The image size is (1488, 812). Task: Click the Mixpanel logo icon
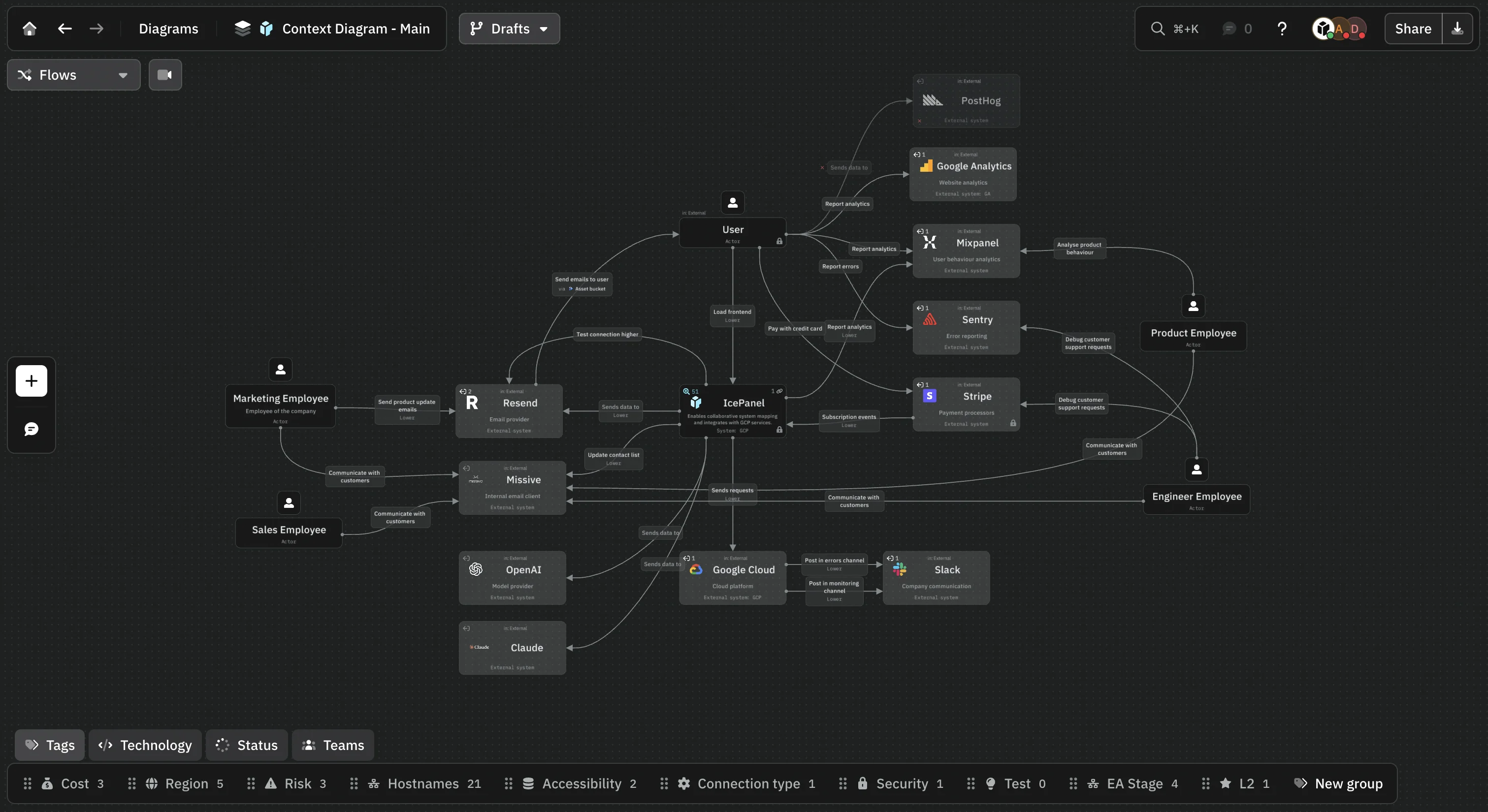pos(930,243)
